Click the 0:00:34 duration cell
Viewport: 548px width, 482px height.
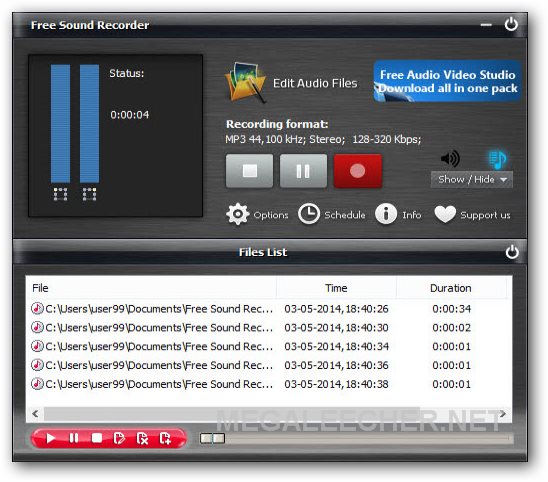[x=452, y=309]
